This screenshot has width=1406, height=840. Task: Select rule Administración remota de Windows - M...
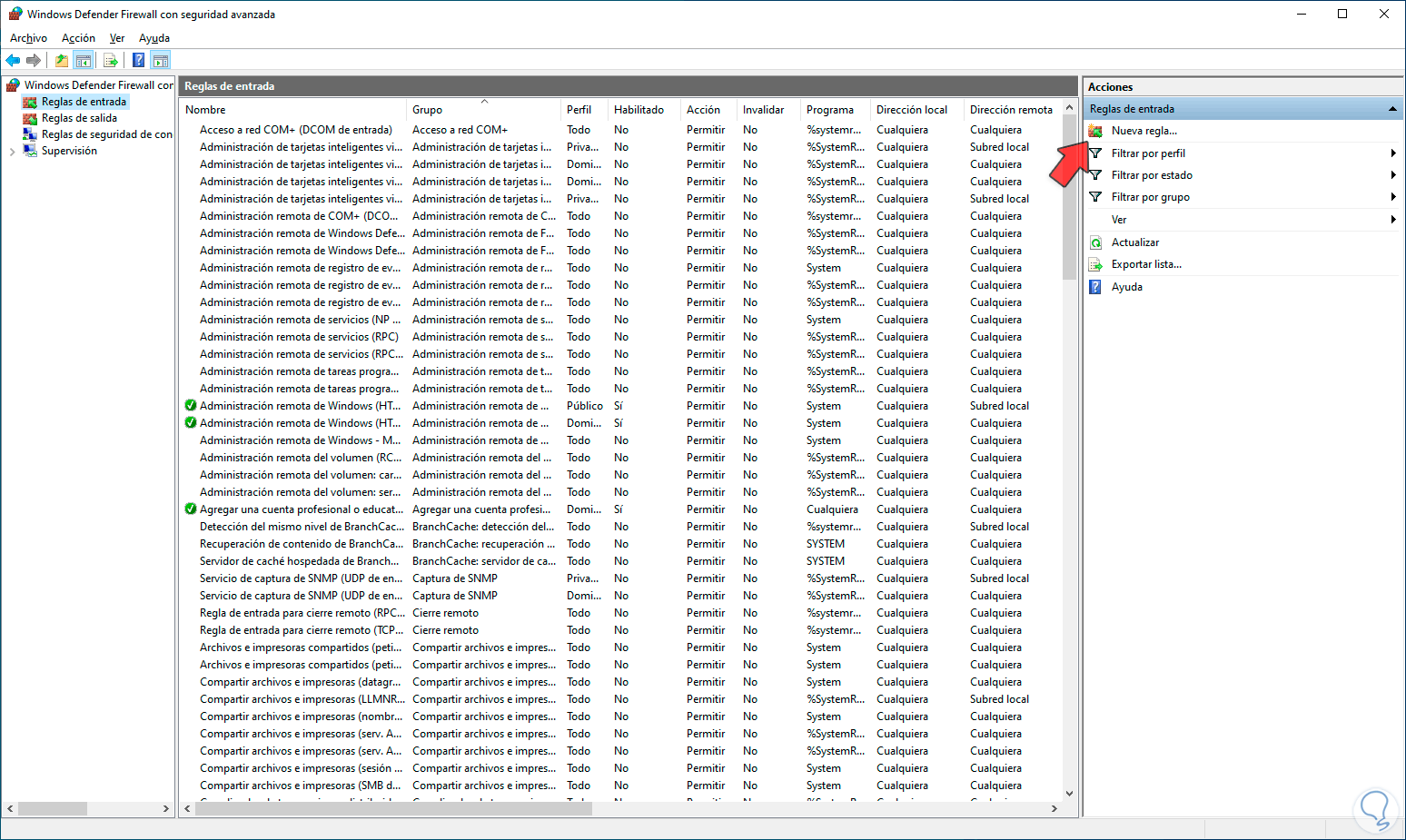pyautogui.click(x=301, y=440)
